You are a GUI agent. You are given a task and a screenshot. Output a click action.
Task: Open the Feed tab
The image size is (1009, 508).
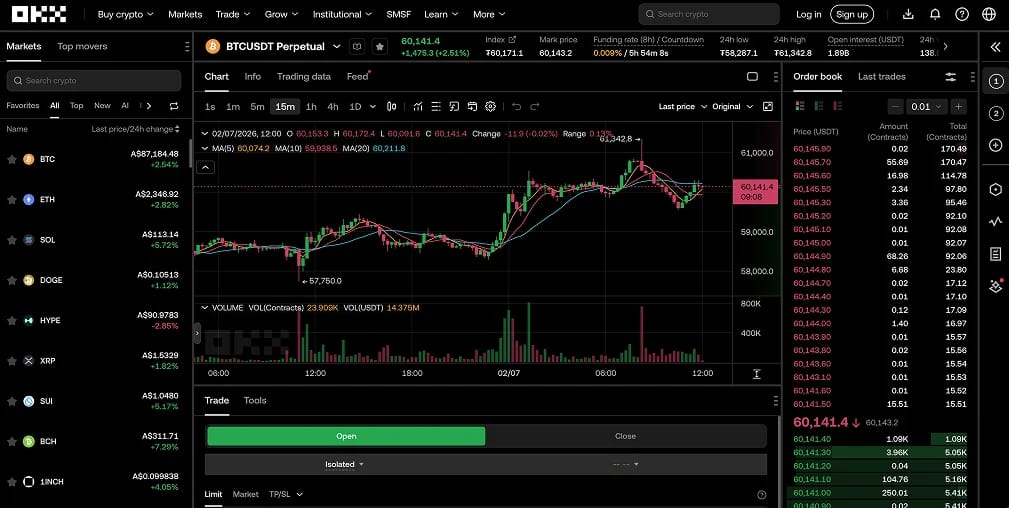(357, 77)
